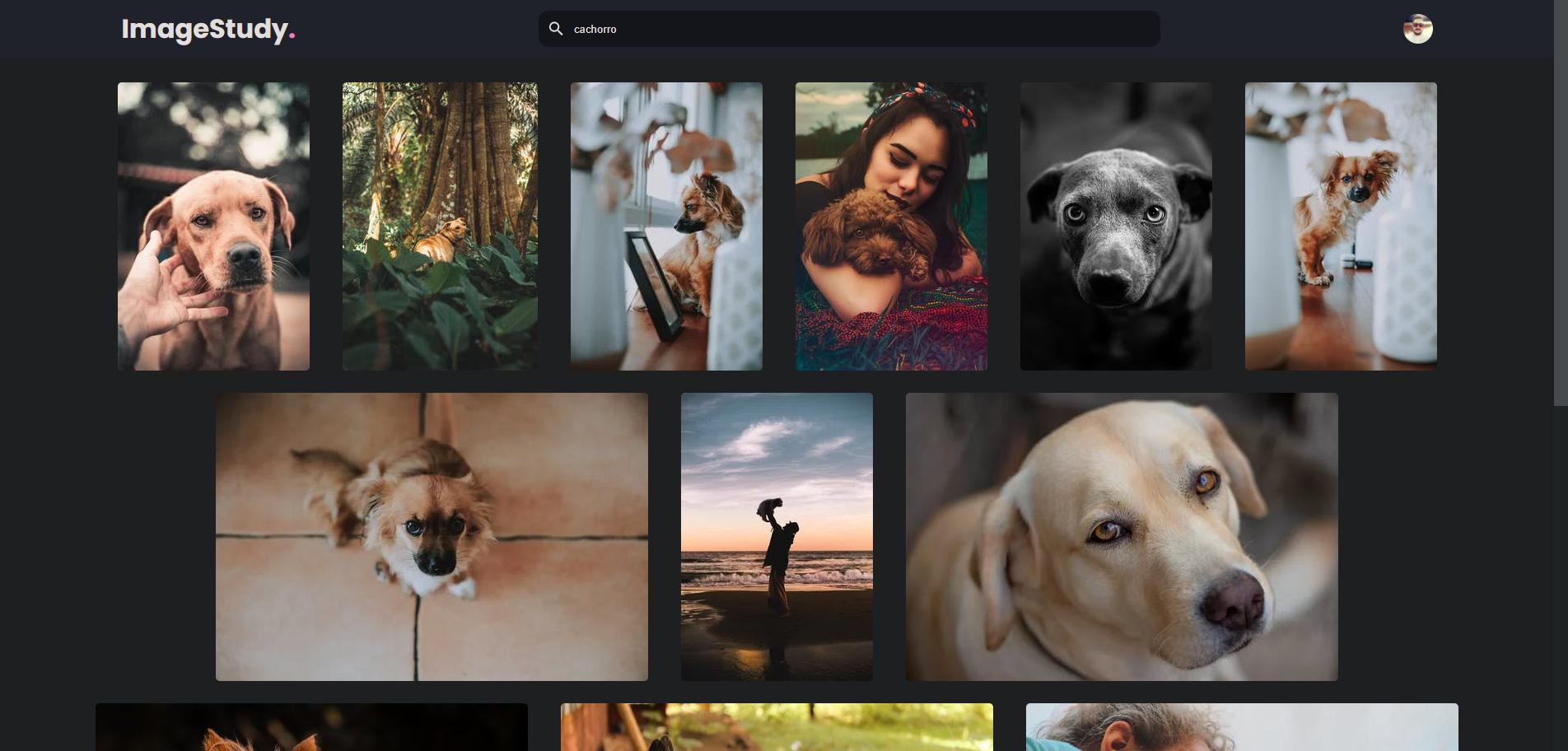The image size is (1568, 751).
Task: Click the pink dot in the ImageStudy logo
Action: [x=292, y=38]
